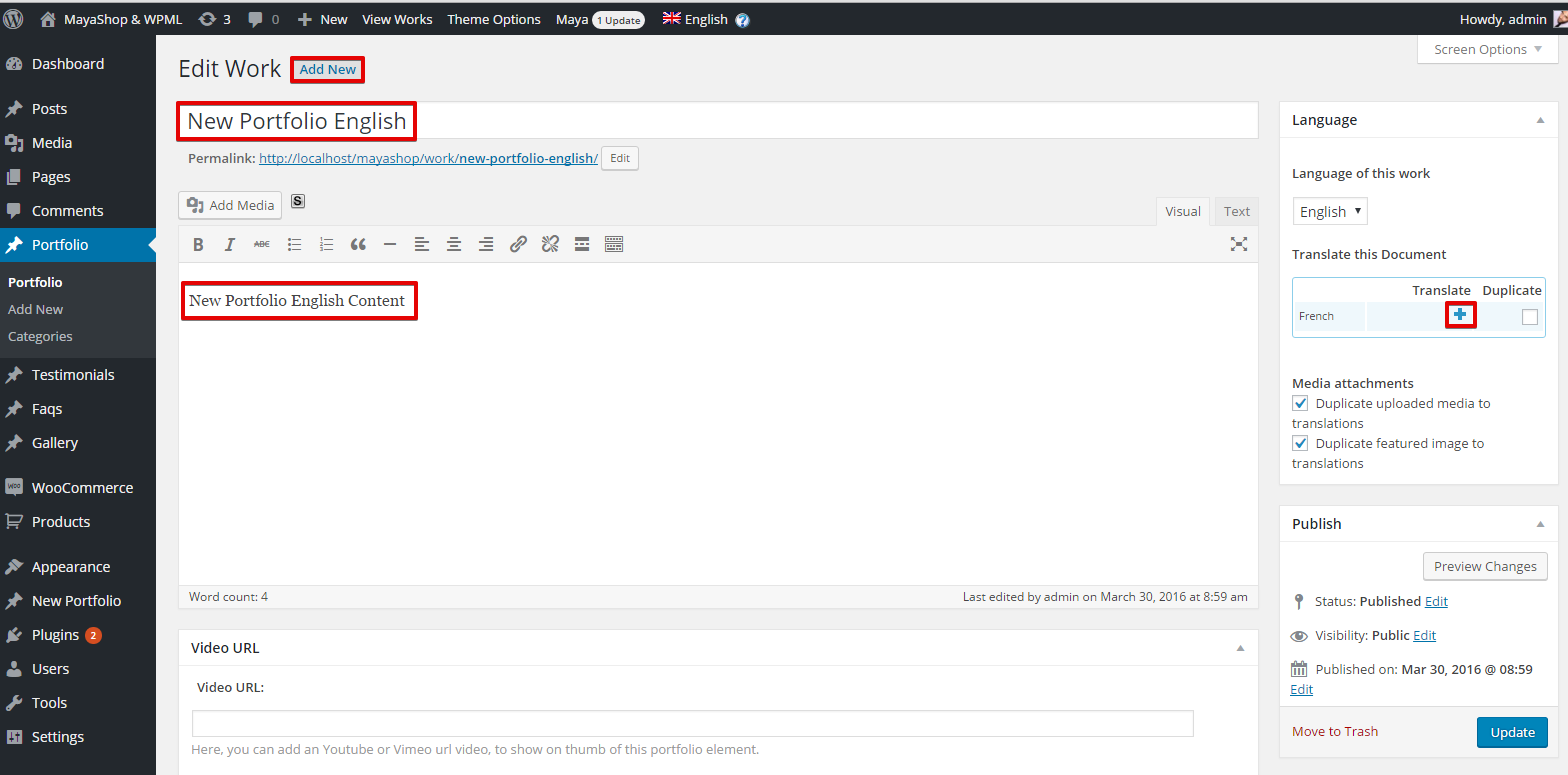The image size is (1568, 775).
Task: Open distraction-free fullscreen editor mode
Action: pos(1239,244)
